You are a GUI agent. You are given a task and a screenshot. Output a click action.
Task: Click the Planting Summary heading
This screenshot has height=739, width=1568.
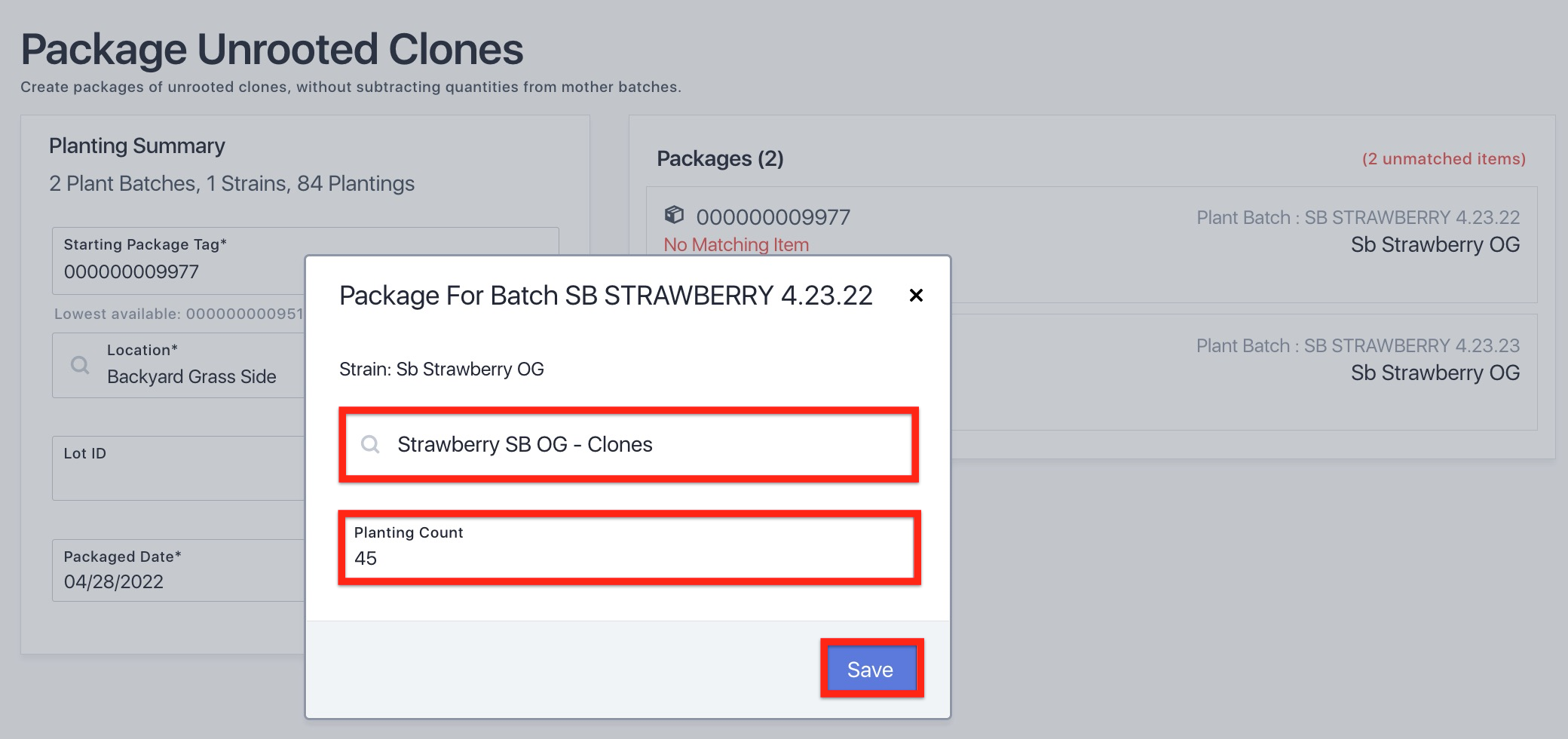137,146
